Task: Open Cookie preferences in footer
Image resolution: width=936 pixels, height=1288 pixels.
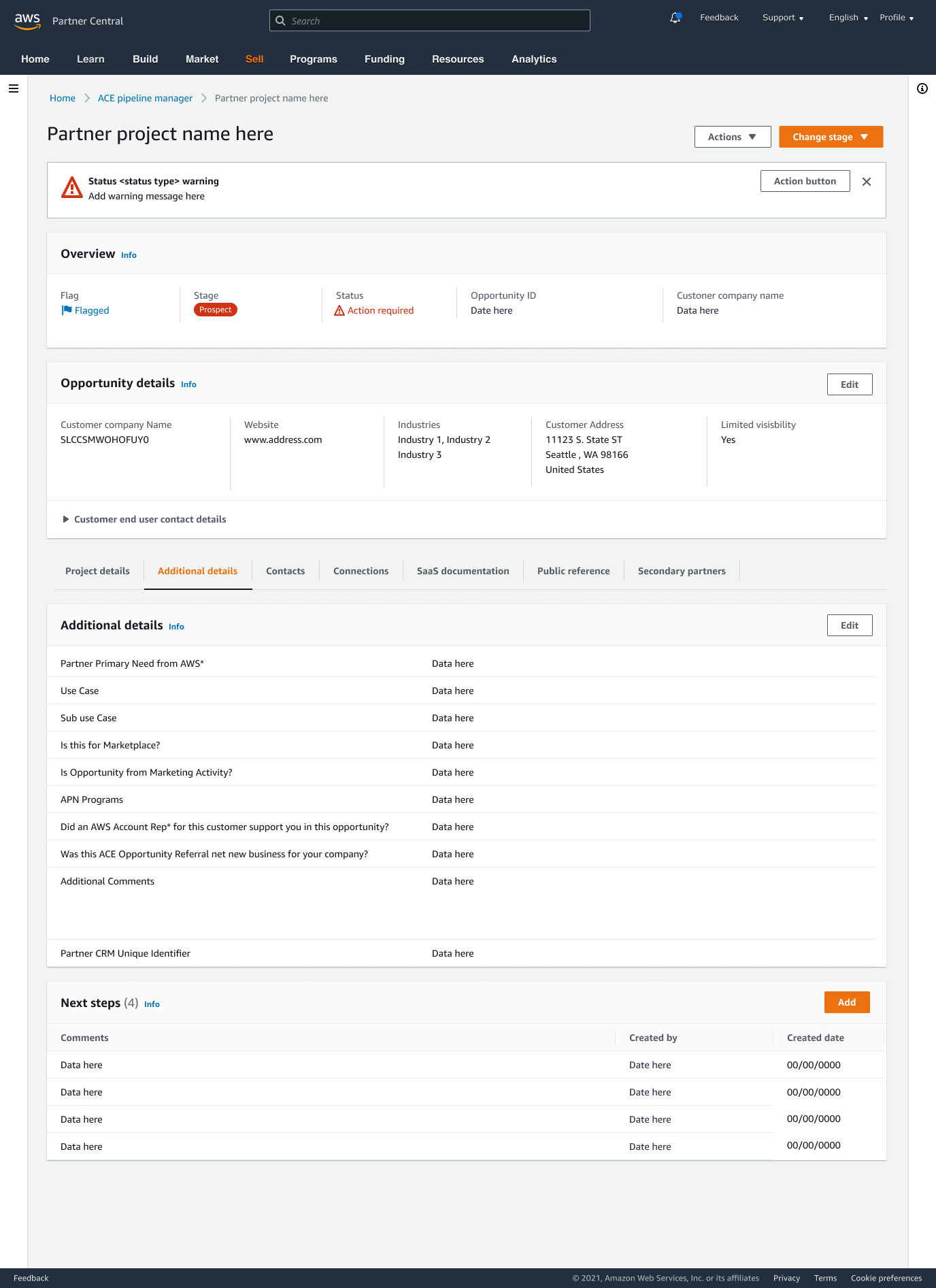Action: (886, 1278)
